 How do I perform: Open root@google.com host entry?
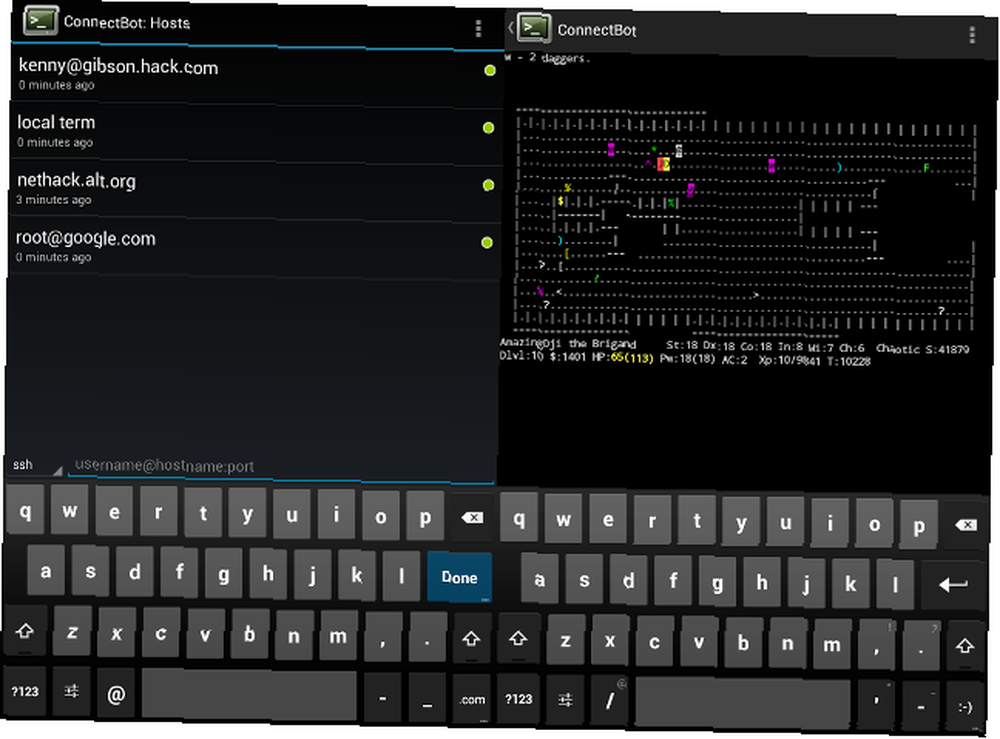(x=256, y=247)
